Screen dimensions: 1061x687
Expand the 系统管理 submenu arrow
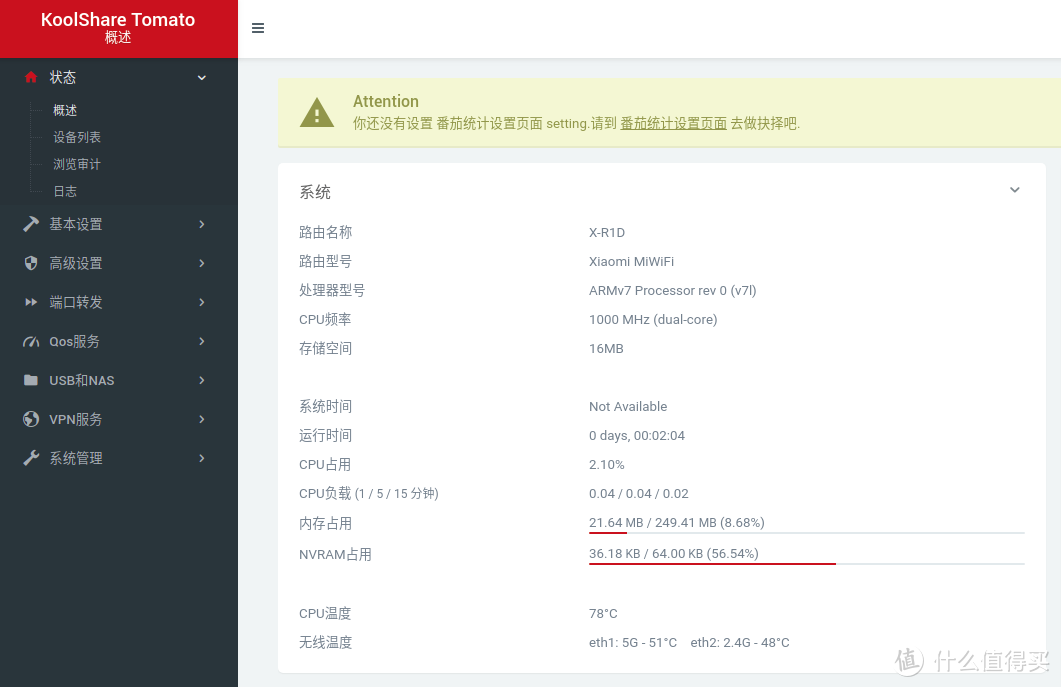click(202, 458)
